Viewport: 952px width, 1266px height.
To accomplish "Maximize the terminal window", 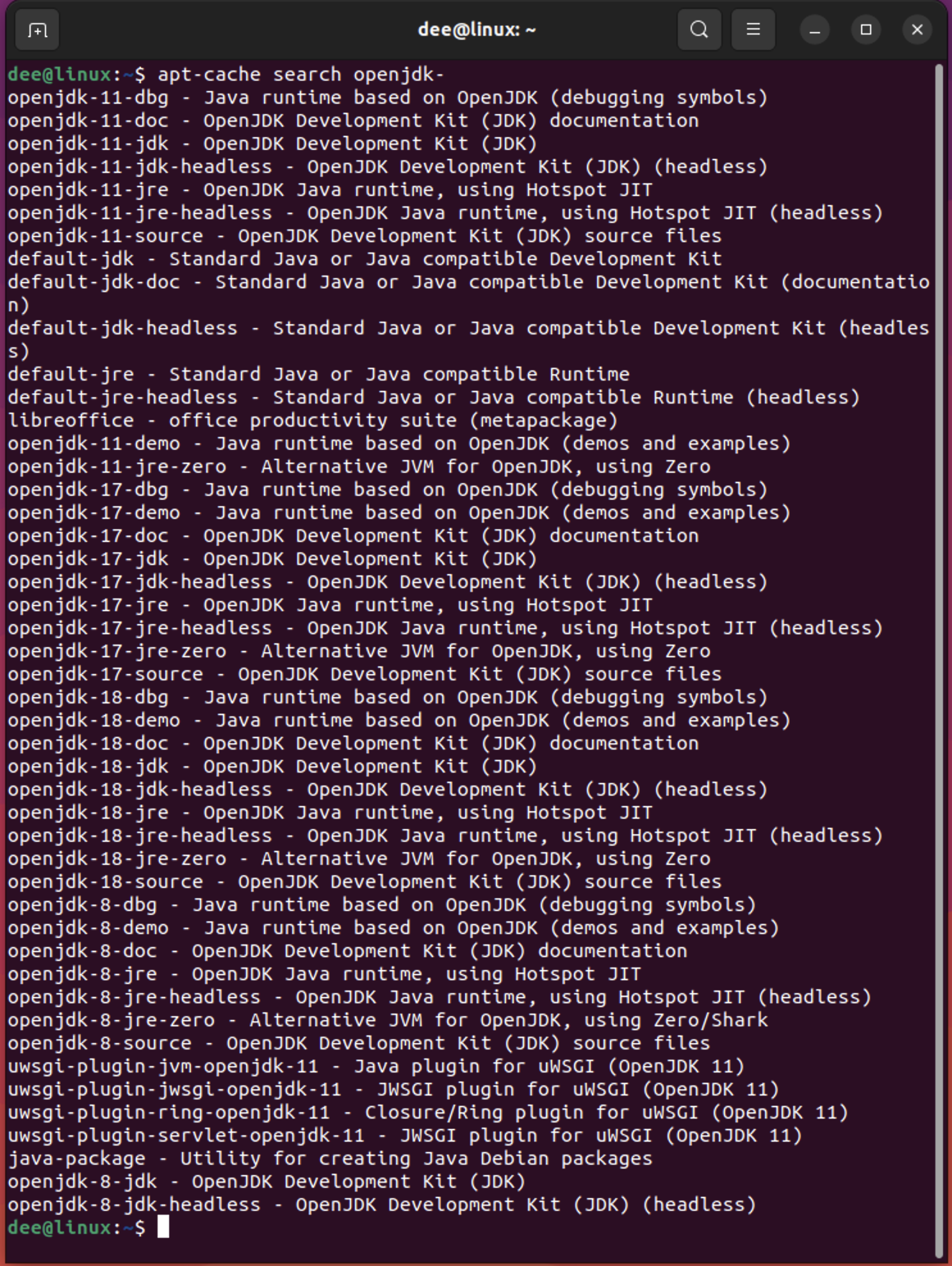I will (x=866, y=30).
